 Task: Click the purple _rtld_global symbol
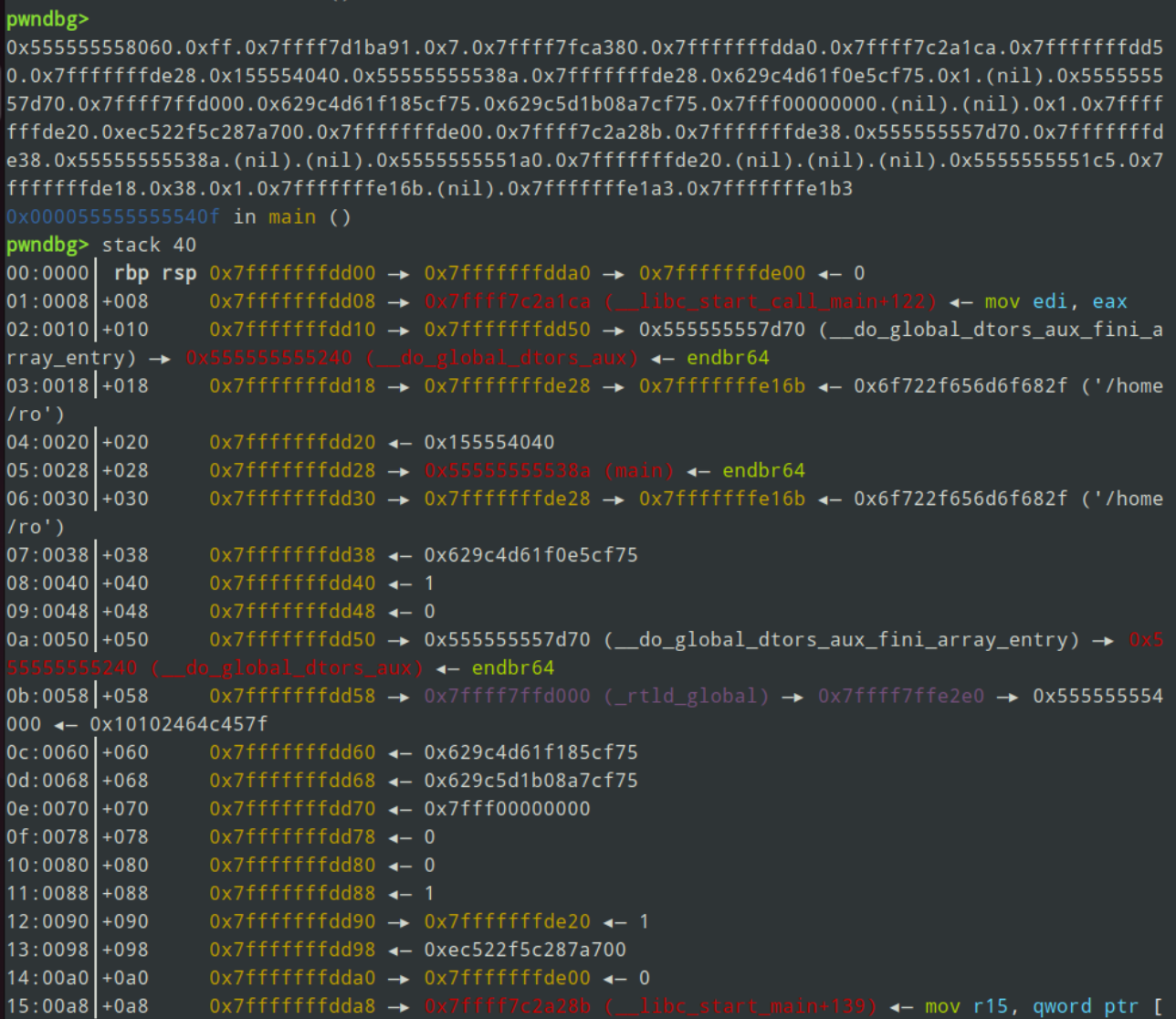[x=686, y=696]
